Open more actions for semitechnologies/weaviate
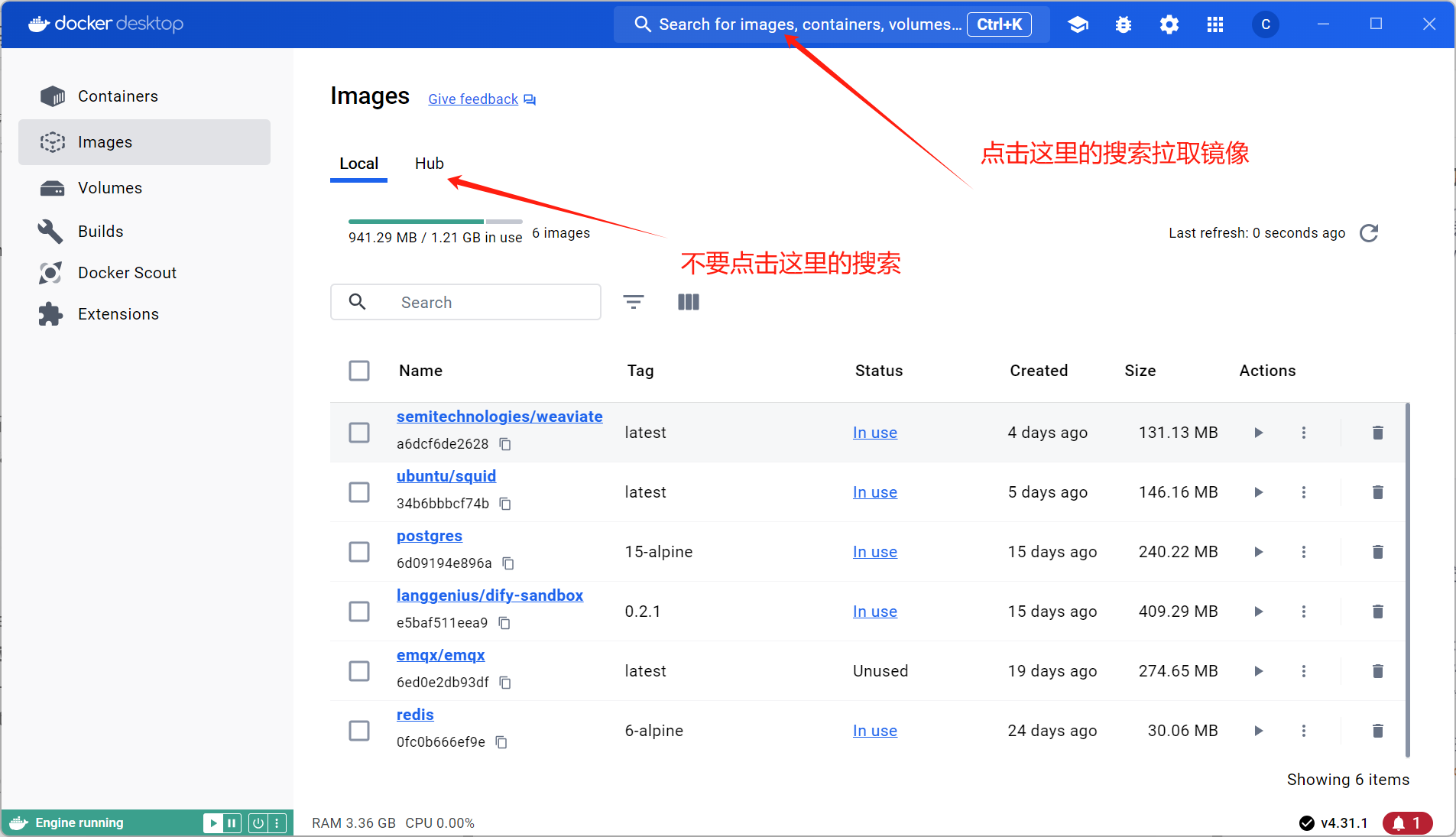The width and height of the screenshot is (1456, 837). pyautogui.click(x=1304, y=433)
